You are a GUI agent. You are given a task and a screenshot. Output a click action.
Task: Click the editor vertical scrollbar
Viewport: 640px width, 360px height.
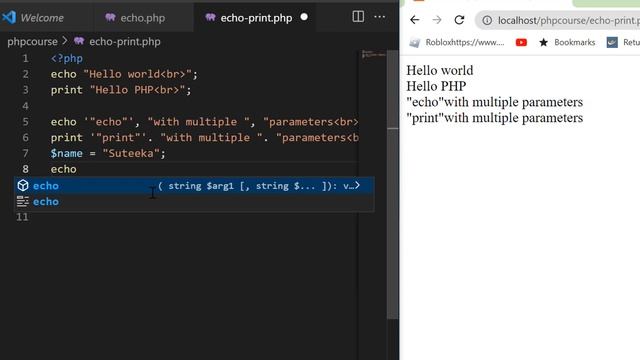point(393,184)
